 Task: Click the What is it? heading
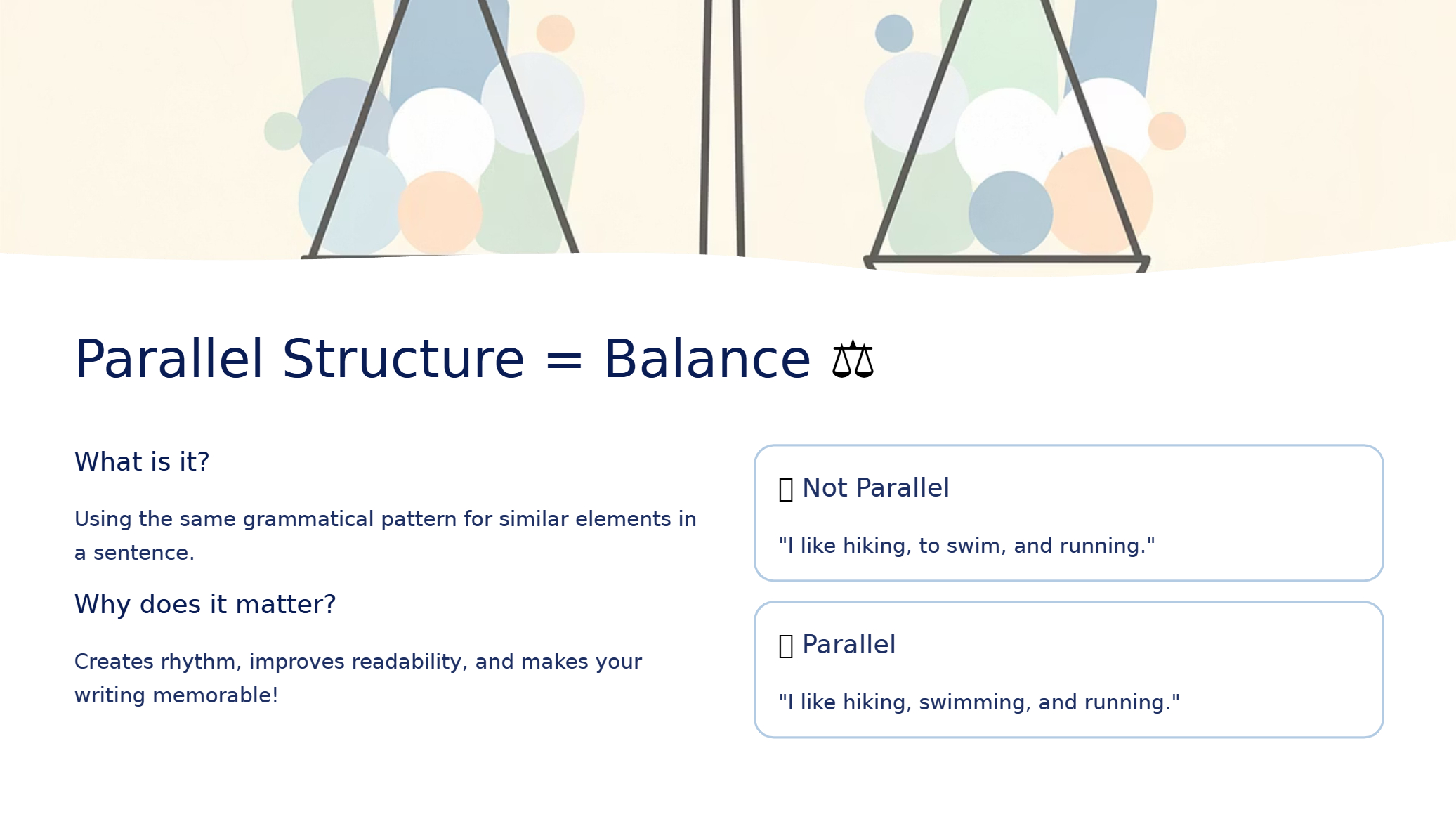pyautogui.click(x=142, y=462)
